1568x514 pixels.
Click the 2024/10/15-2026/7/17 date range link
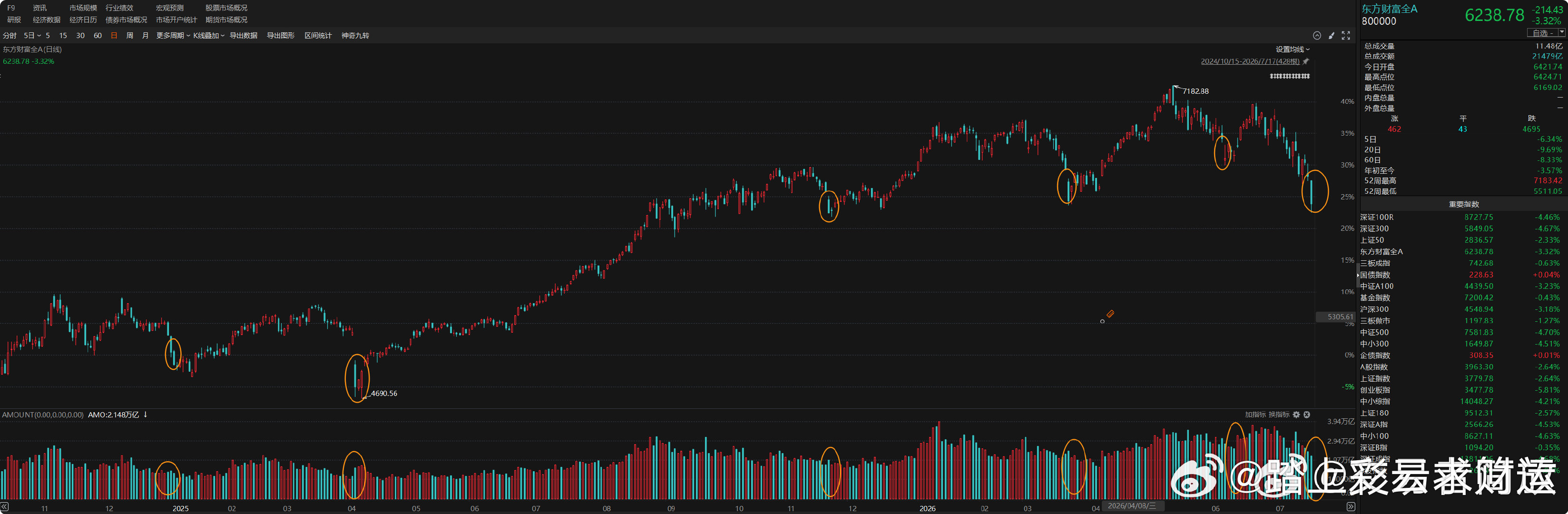pos(1250,61)
